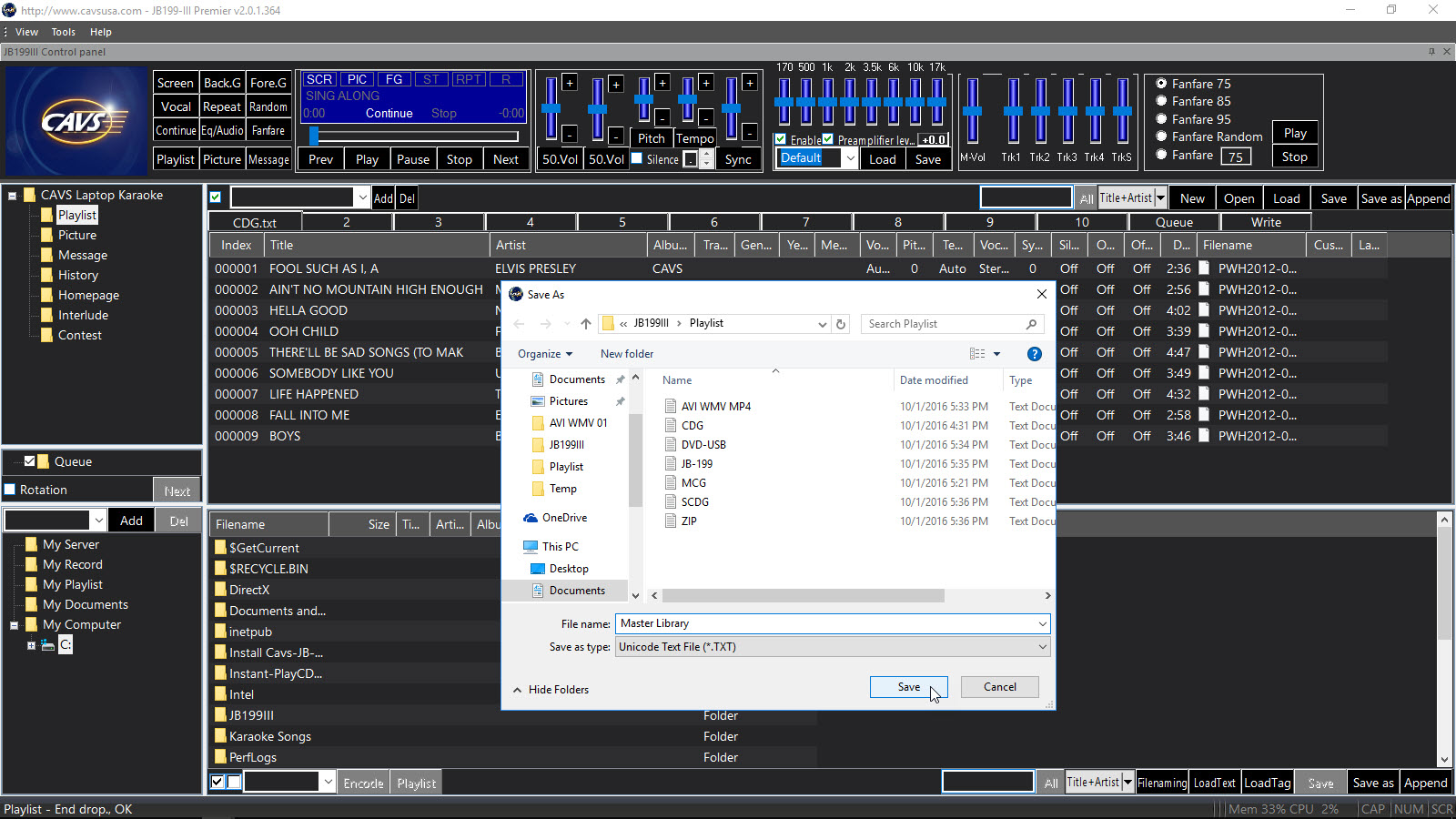1456x819 pixels.
Task: Open the DirectX folder in file list
Action: [242, 590]
